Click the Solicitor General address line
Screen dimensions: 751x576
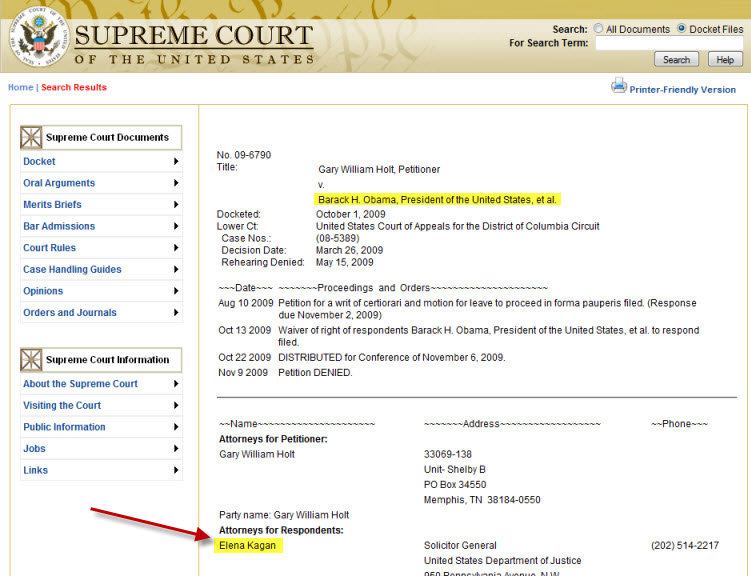coord(460,545)
